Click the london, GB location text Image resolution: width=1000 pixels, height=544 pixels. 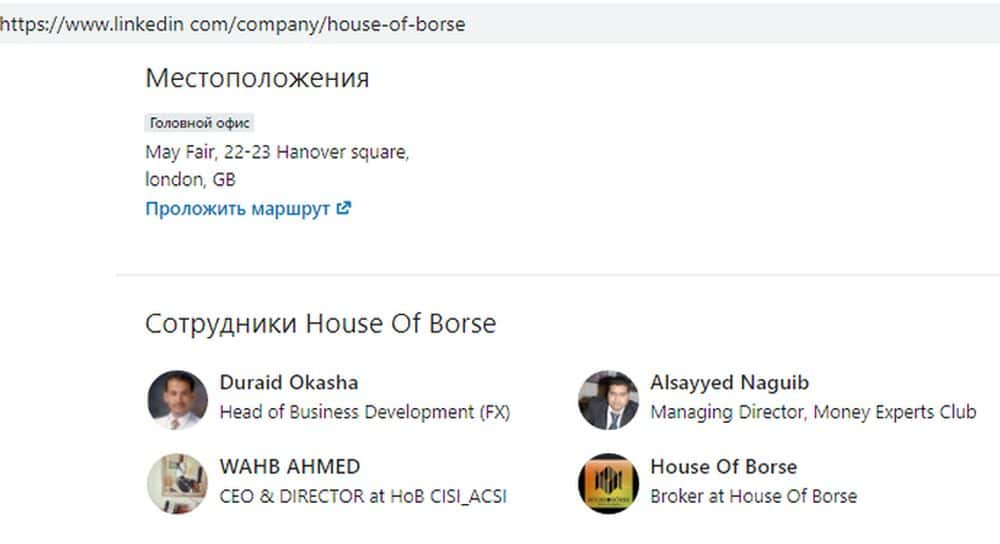coord(190,181)
